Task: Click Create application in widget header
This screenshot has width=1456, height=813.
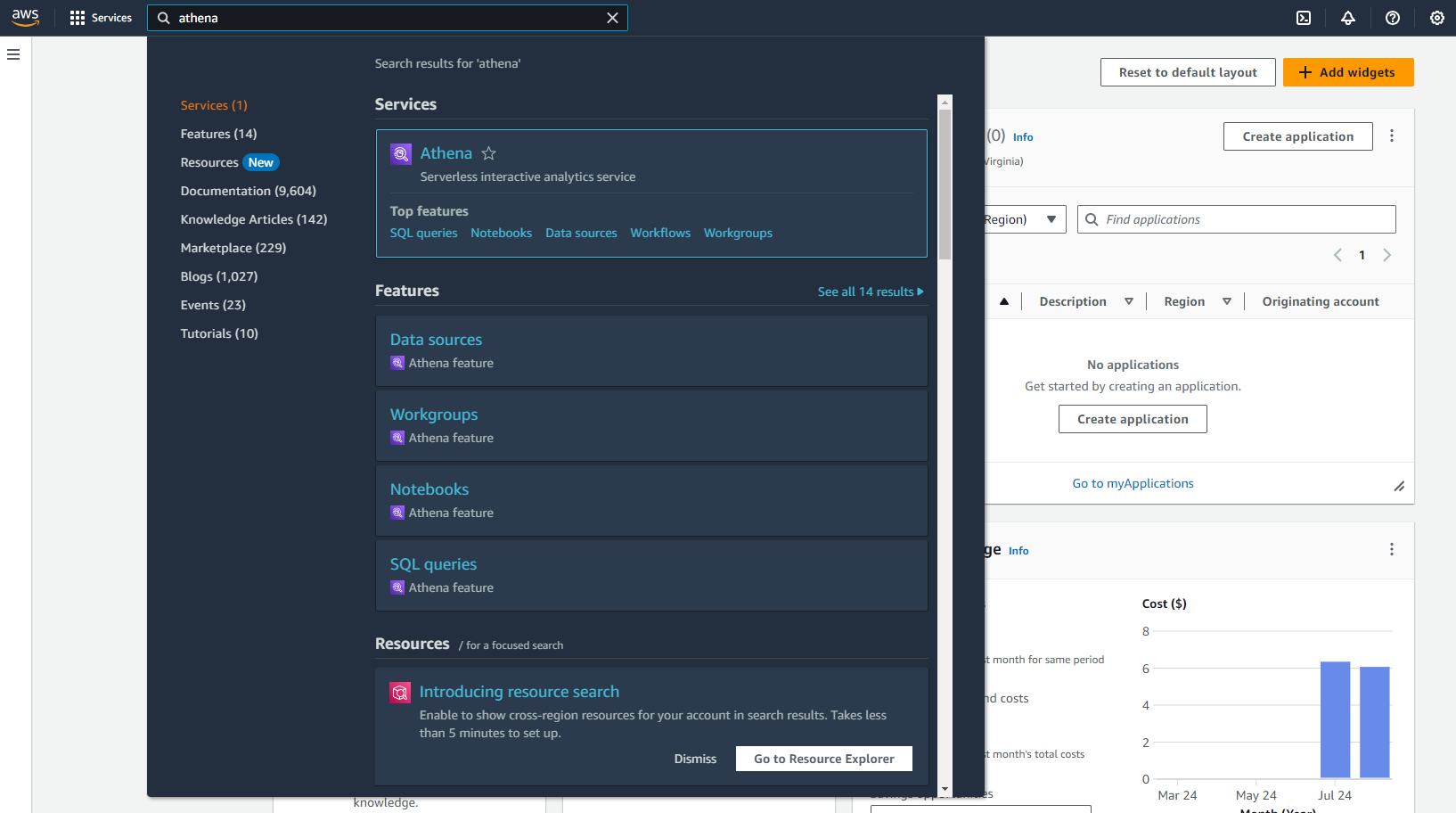Action: point(1298,136)
